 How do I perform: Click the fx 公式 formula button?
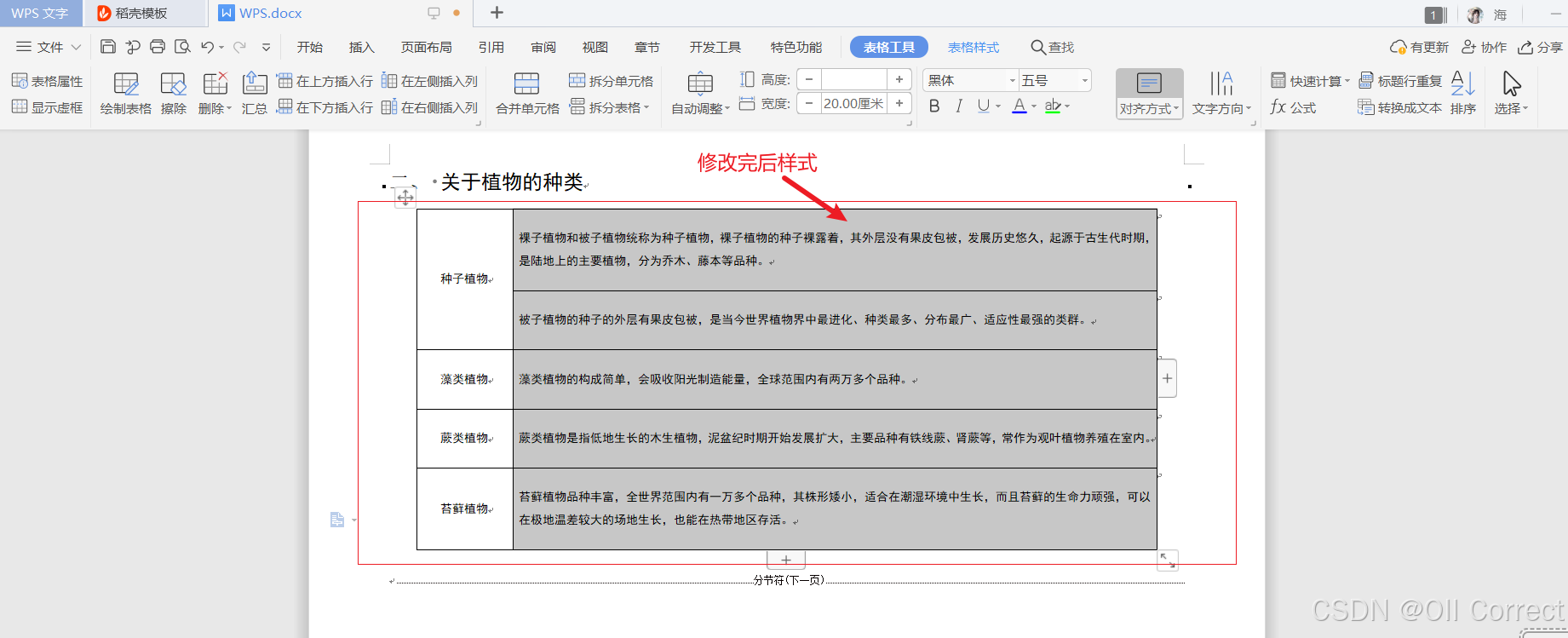coord(1293,107)
